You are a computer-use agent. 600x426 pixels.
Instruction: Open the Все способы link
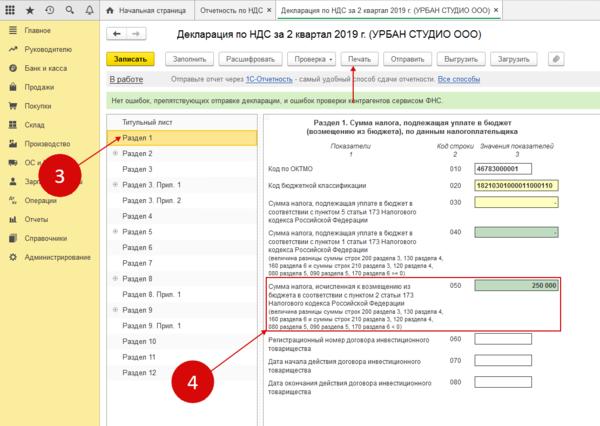coord(459,79)
